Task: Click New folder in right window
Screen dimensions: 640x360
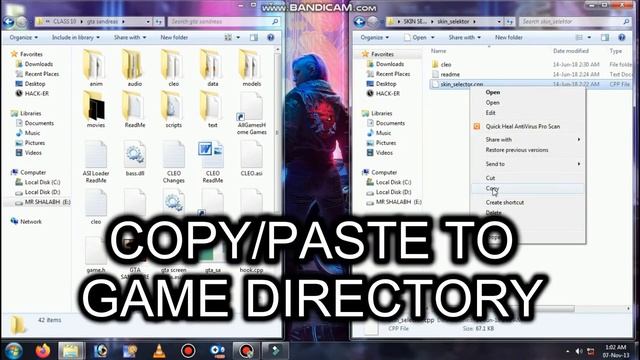Action: coord(509,37)
